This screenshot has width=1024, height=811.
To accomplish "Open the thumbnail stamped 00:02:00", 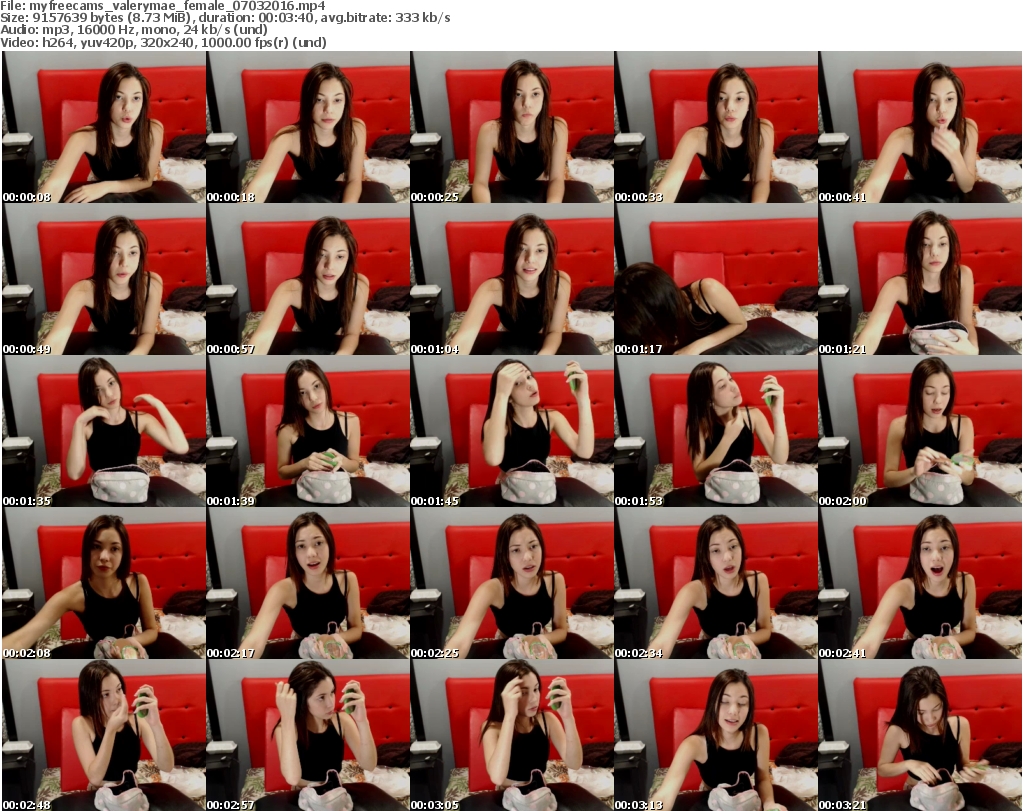I will point(920,431).
